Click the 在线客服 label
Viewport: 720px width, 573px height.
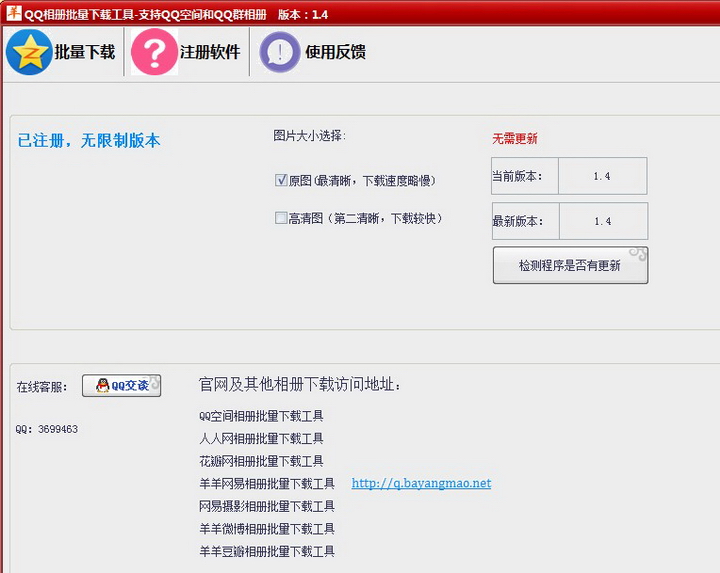(42, 387)
